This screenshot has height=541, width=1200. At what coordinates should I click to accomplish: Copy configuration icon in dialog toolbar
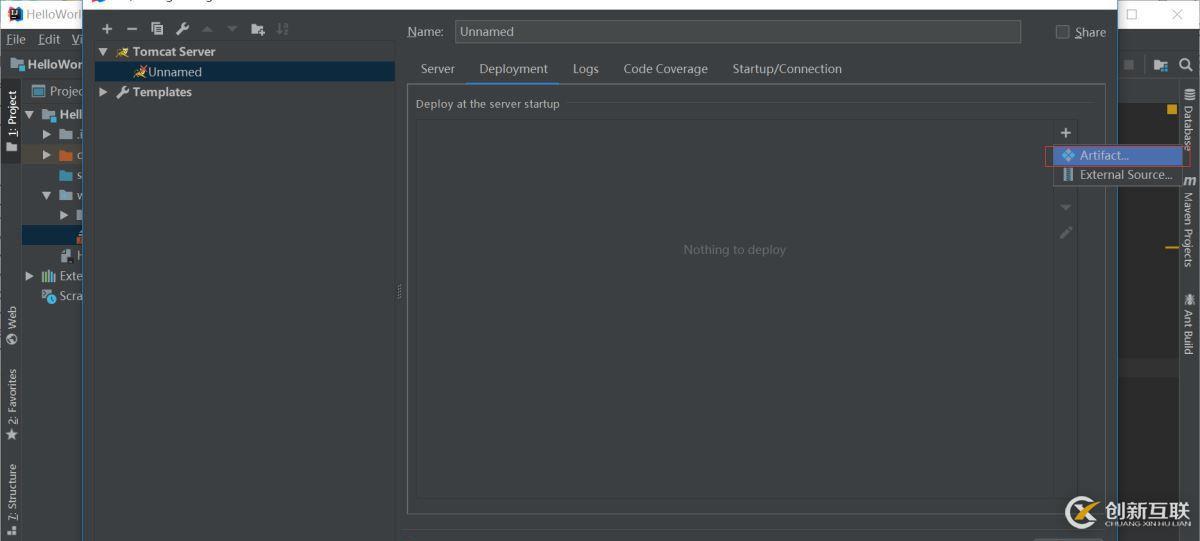157,29
